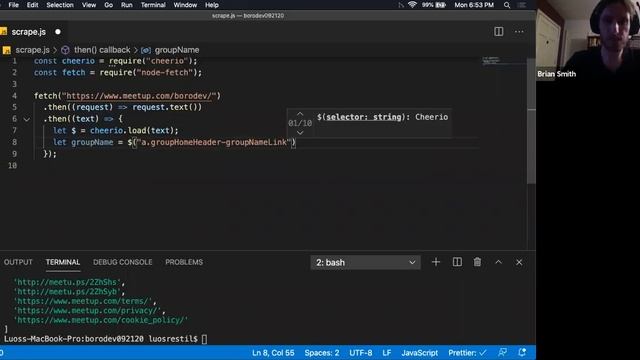Click the unsaved dot on scrape.js tab
Image resolution: width=640 pixels, height=360 pixels.
[58, 32]
